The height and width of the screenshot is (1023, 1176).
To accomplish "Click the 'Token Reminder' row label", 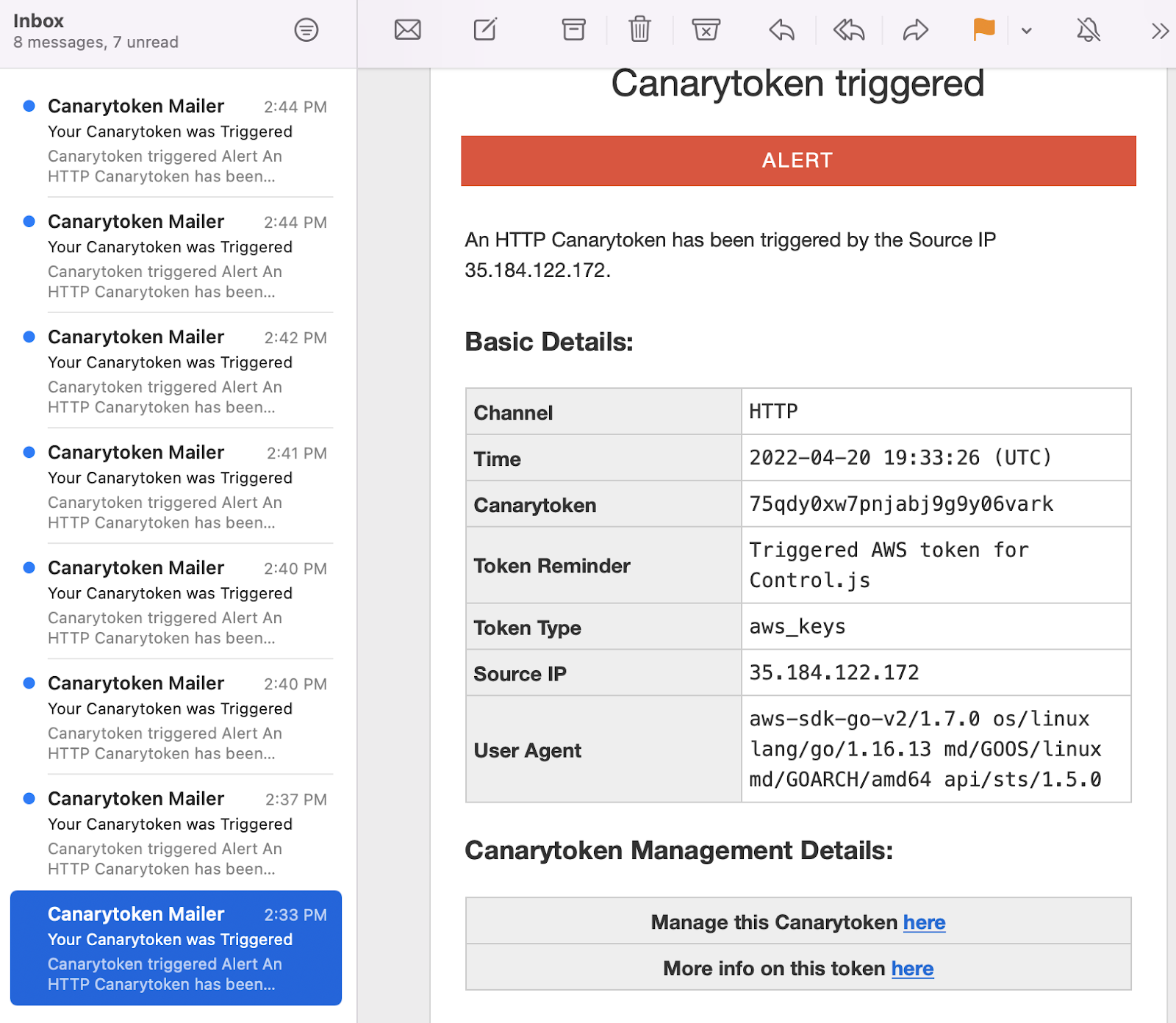I will point(552,566).
